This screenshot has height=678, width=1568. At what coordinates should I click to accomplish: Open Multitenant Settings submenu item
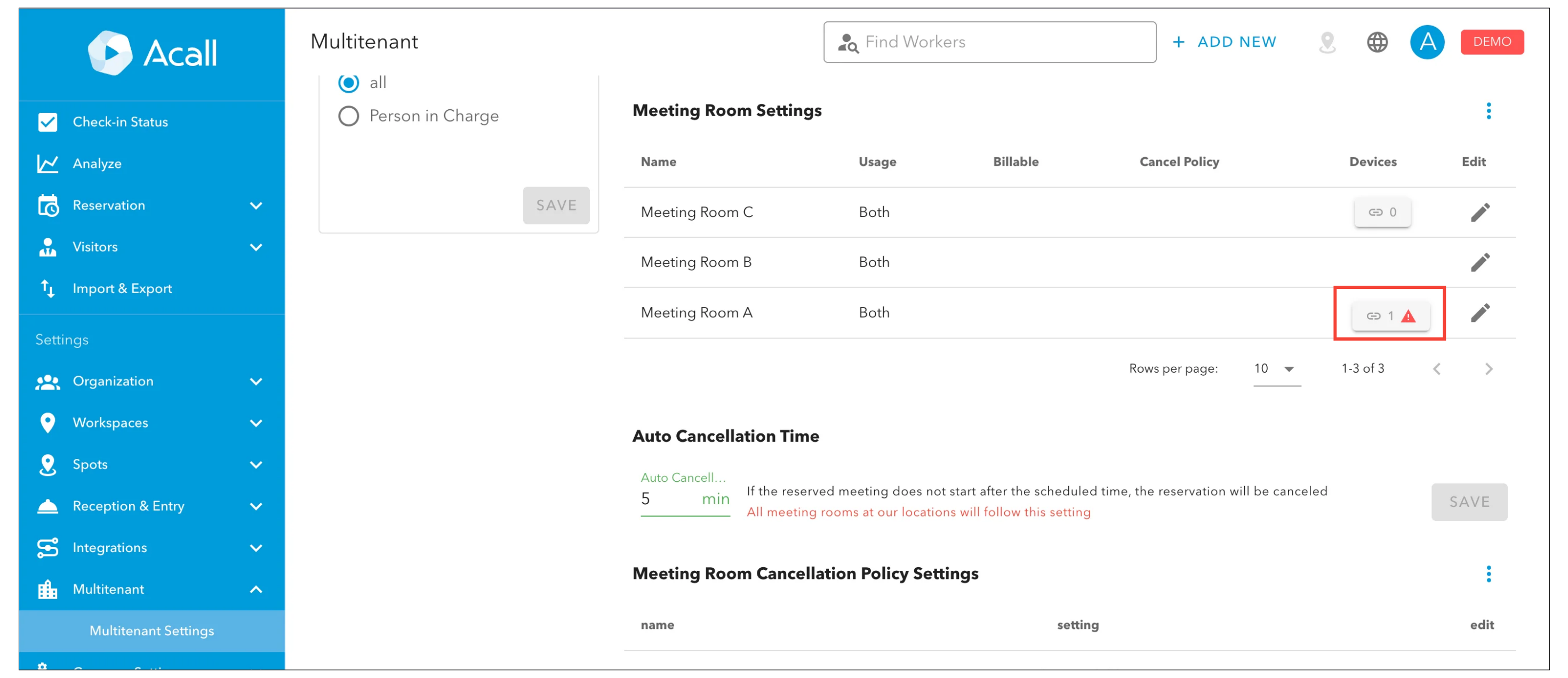151,631
